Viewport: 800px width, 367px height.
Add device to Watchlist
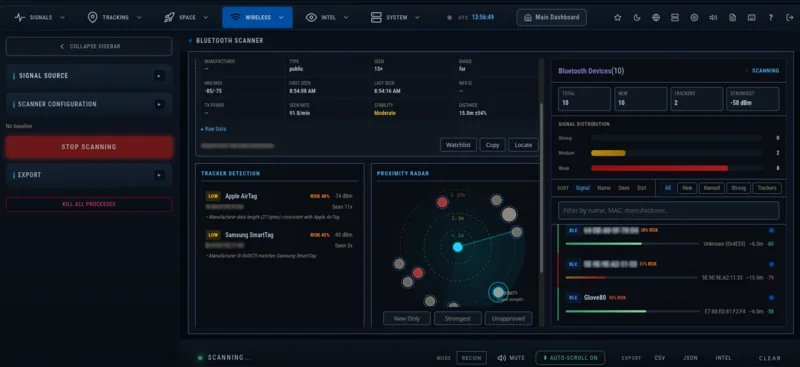[458, 145]
